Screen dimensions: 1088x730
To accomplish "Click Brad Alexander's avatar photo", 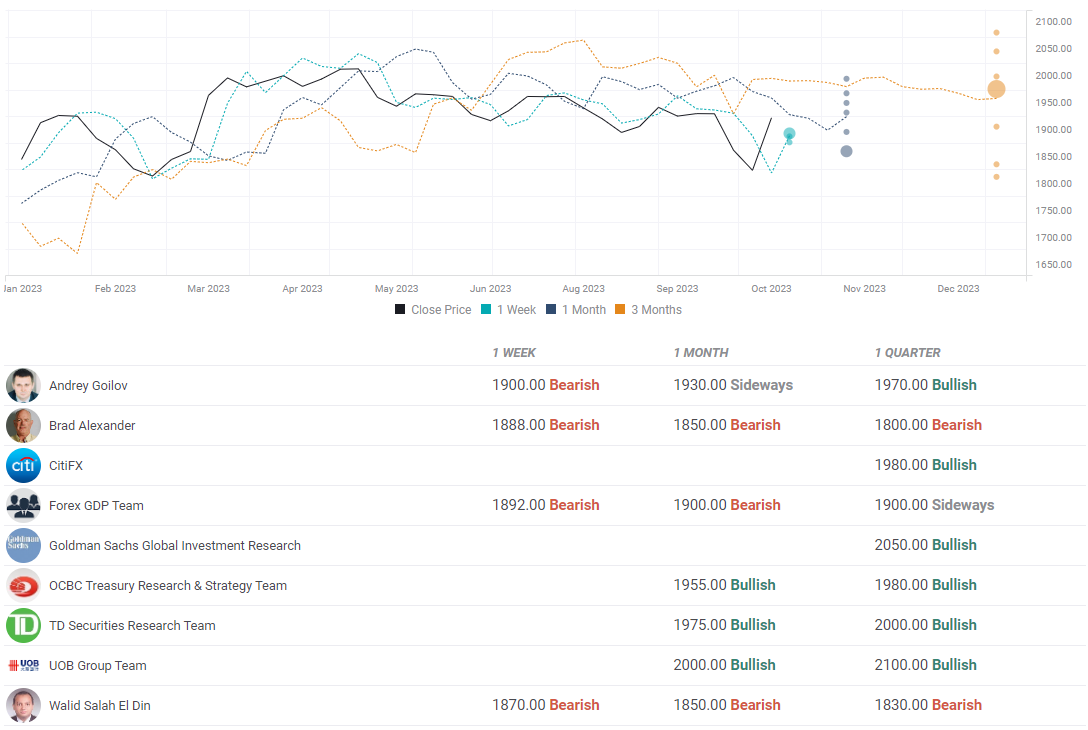I will point(23,425).
